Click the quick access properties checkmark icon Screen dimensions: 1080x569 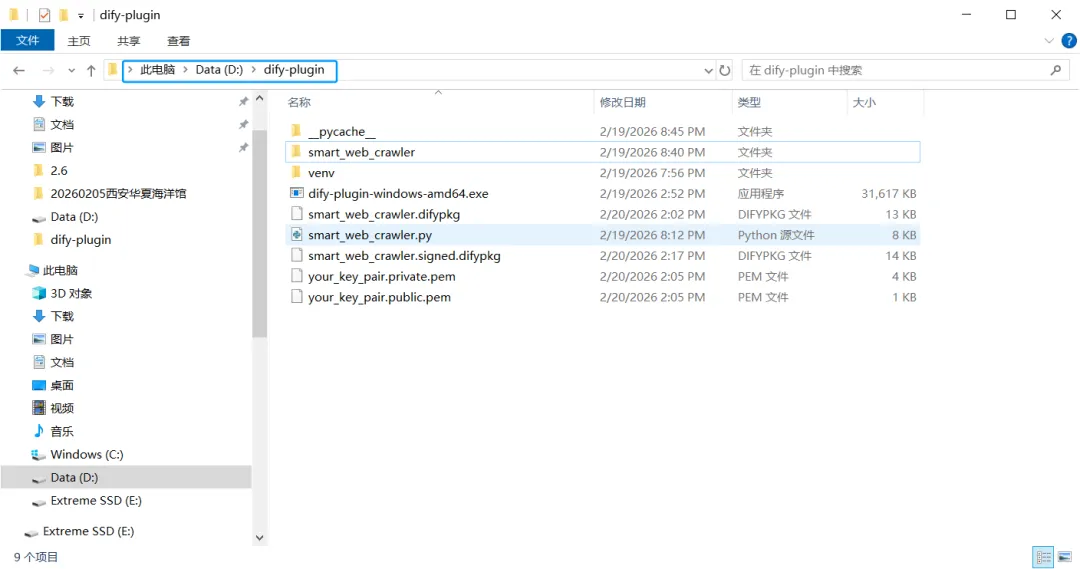point(44,14)
